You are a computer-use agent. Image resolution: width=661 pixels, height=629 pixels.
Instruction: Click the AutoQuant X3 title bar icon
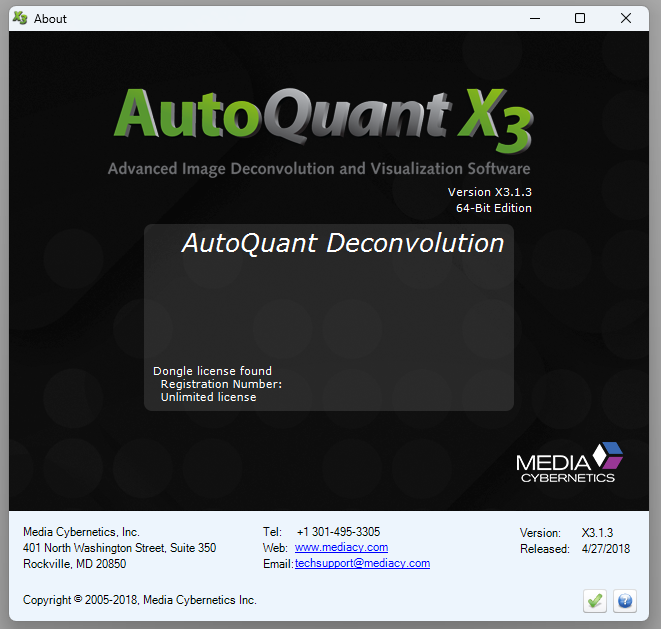20,18
